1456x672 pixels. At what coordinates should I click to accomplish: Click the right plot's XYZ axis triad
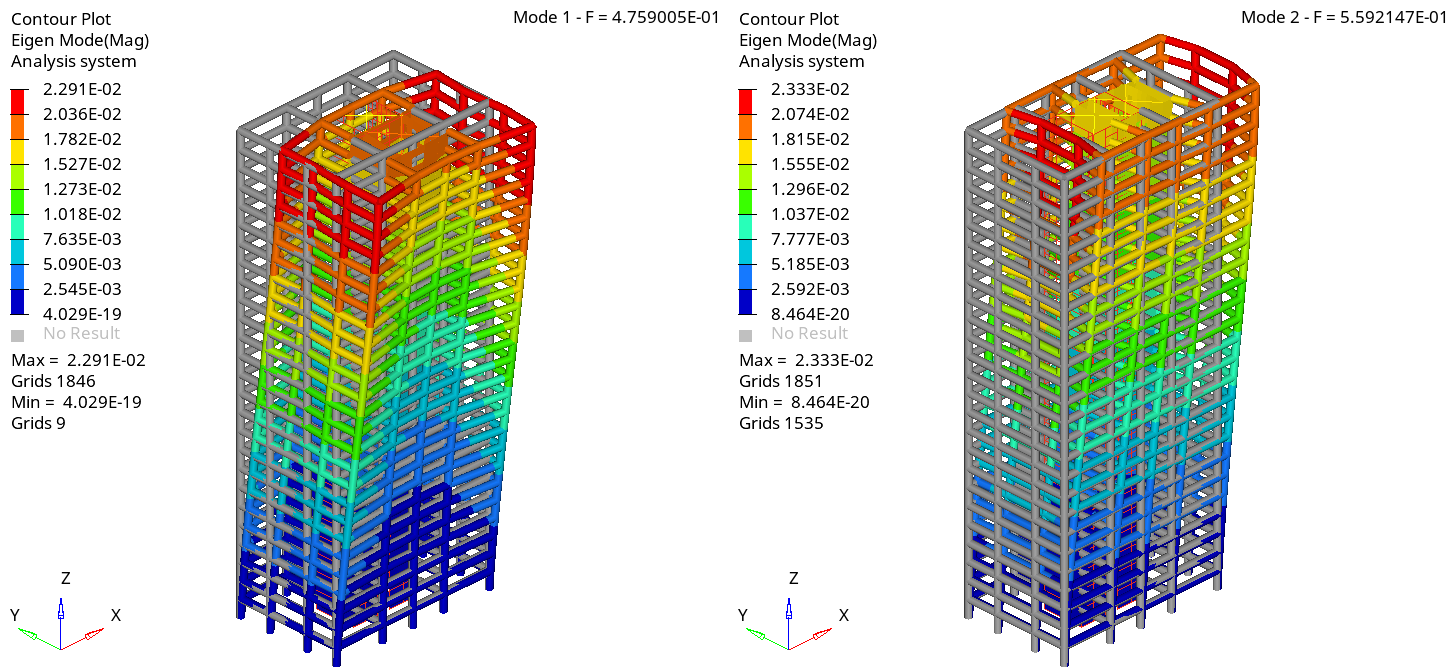tap(789, 624)
